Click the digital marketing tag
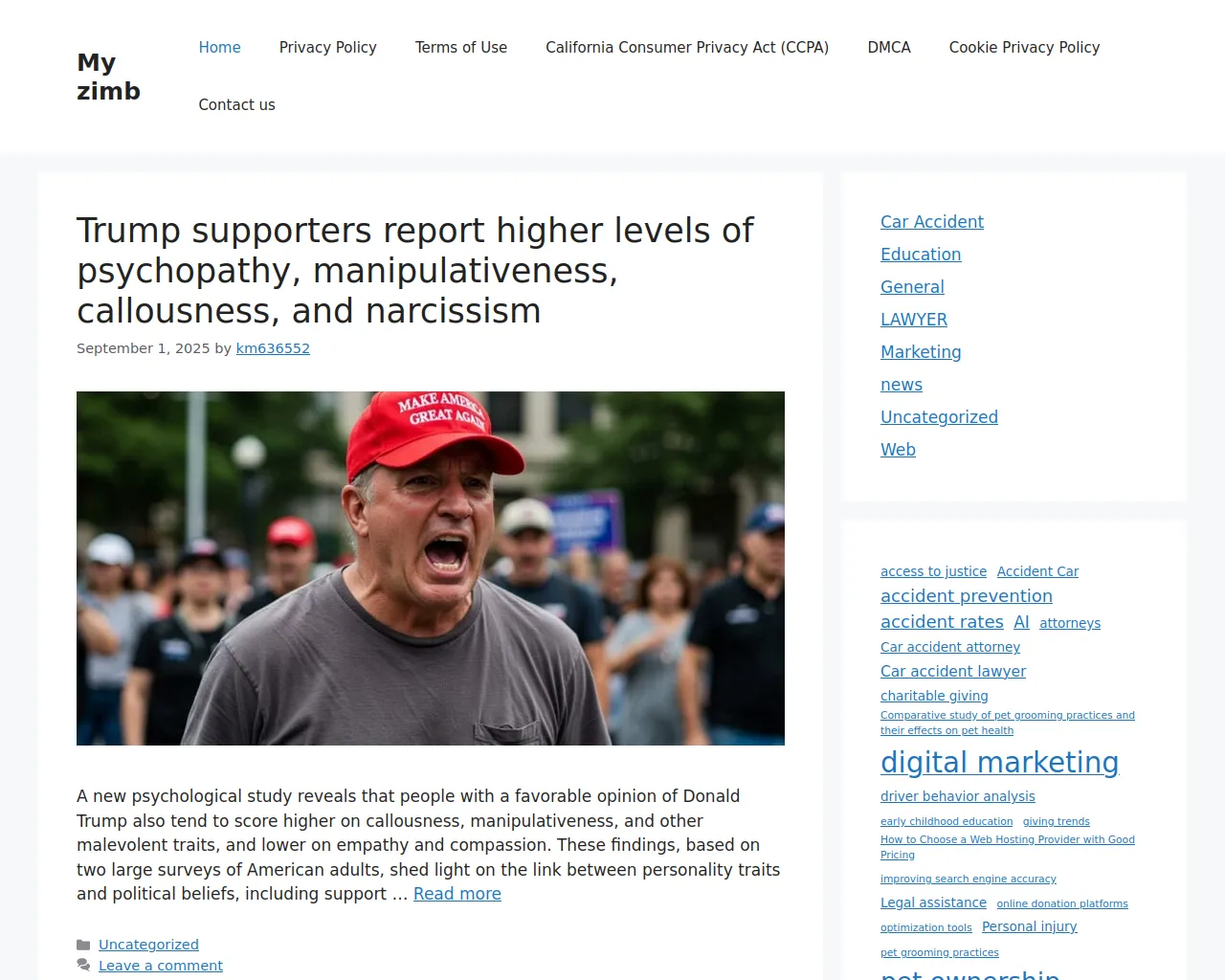 tap(999, 763)
